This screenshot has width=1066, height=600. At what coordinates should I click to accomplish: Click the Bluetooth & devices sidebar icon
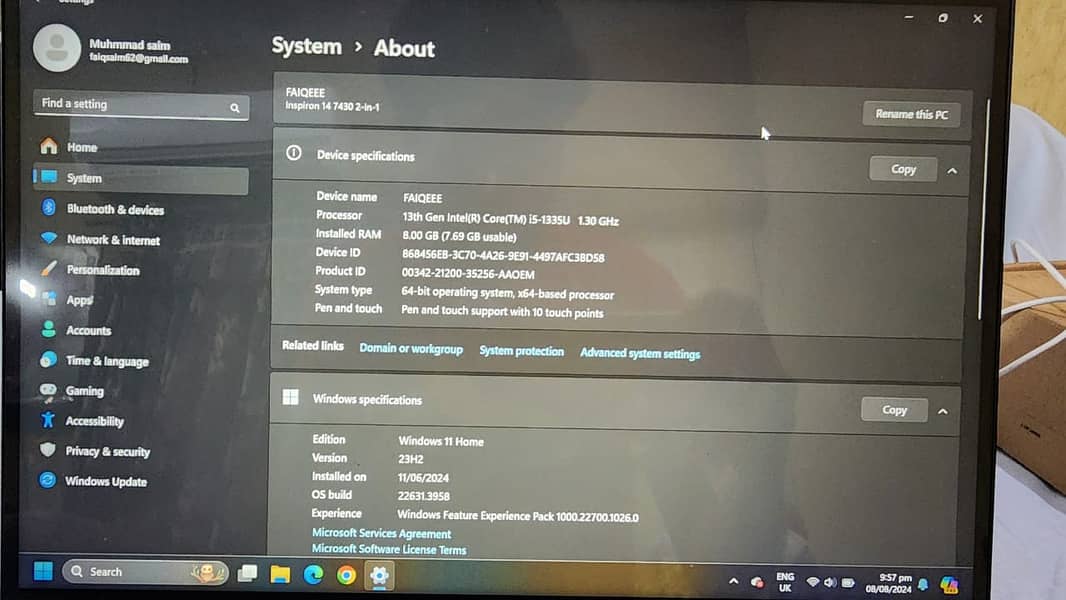(x=48, y=208)
